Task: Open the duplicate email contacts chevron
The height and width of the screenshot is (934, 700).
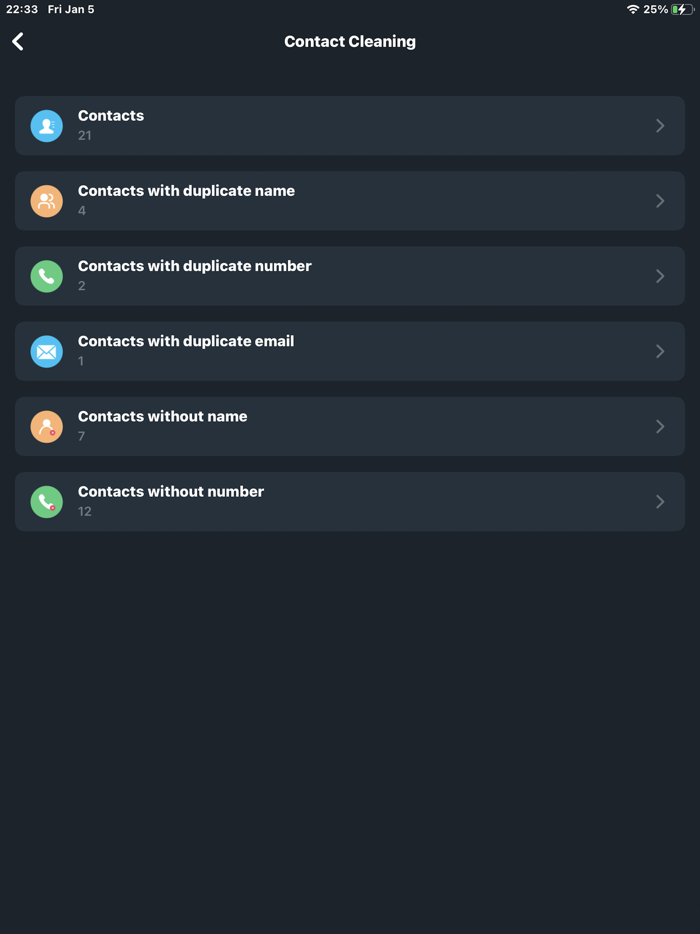Action: (x=660, y=351)
